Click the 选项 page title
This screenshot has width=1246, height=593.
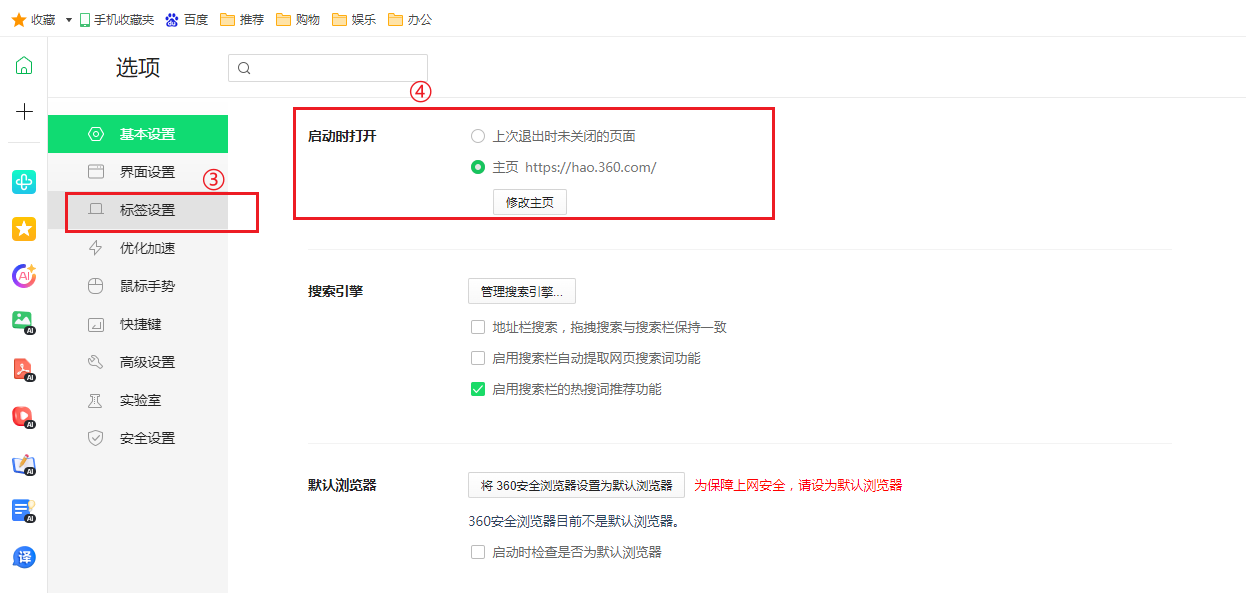138,68
